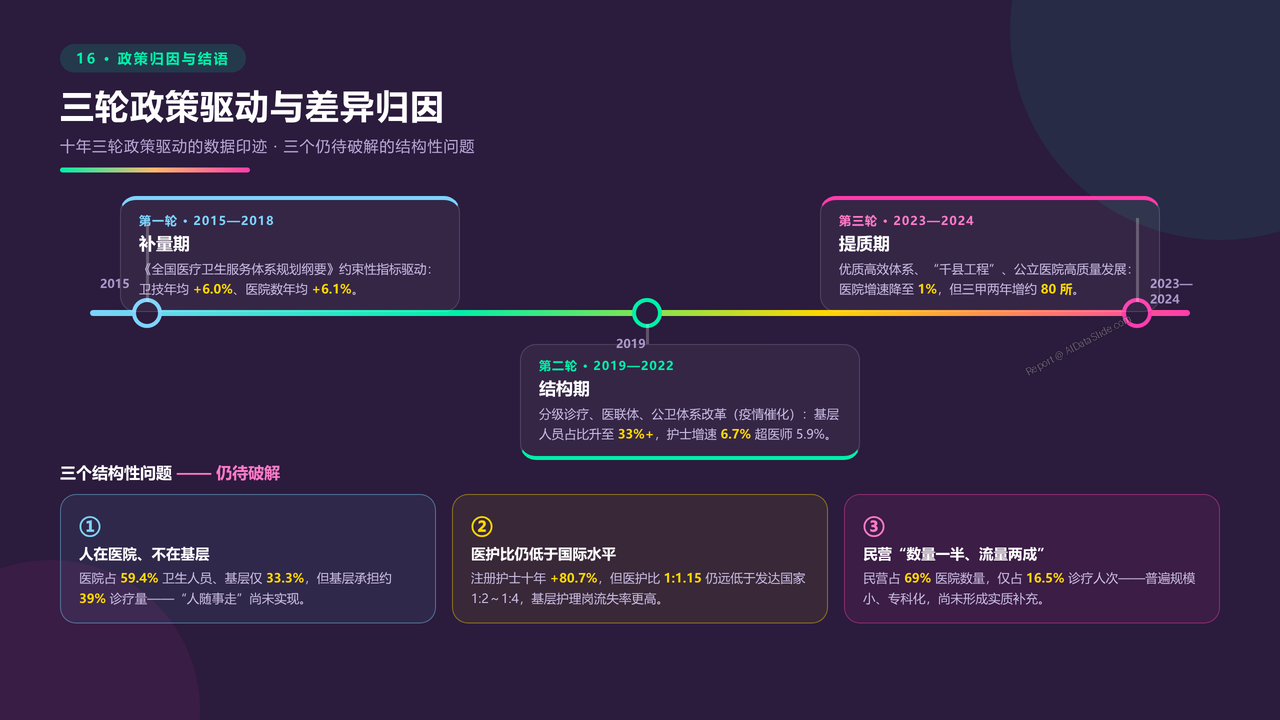Click '第三轮 · 2023—2024' label
Image resolution: width=1280 pixels, height=720 pixels.
click(906, 220)
